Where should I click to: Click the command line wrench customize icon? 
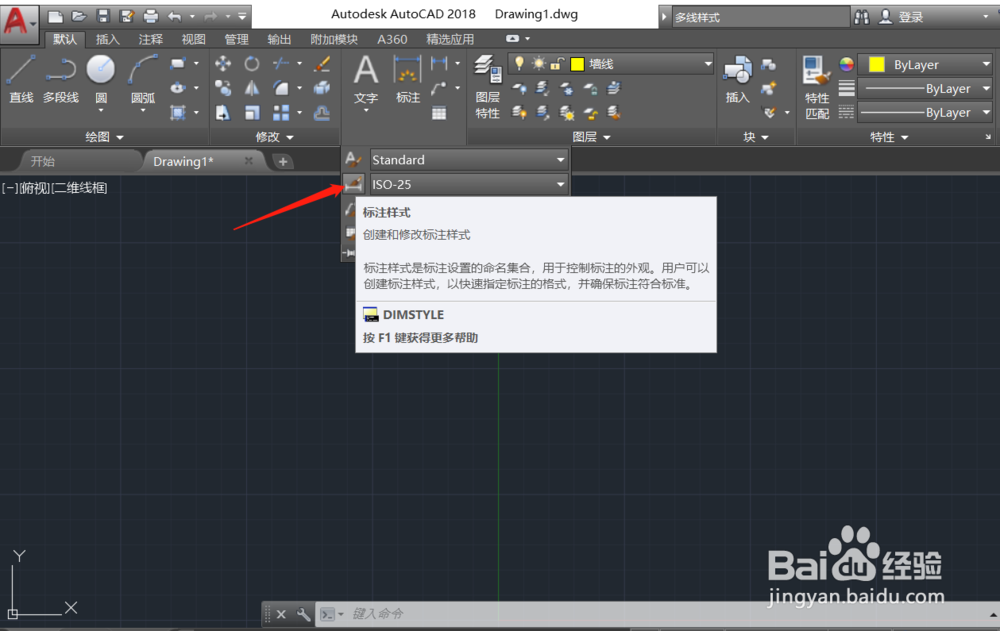pyautogui.click(x=303, y=614)
